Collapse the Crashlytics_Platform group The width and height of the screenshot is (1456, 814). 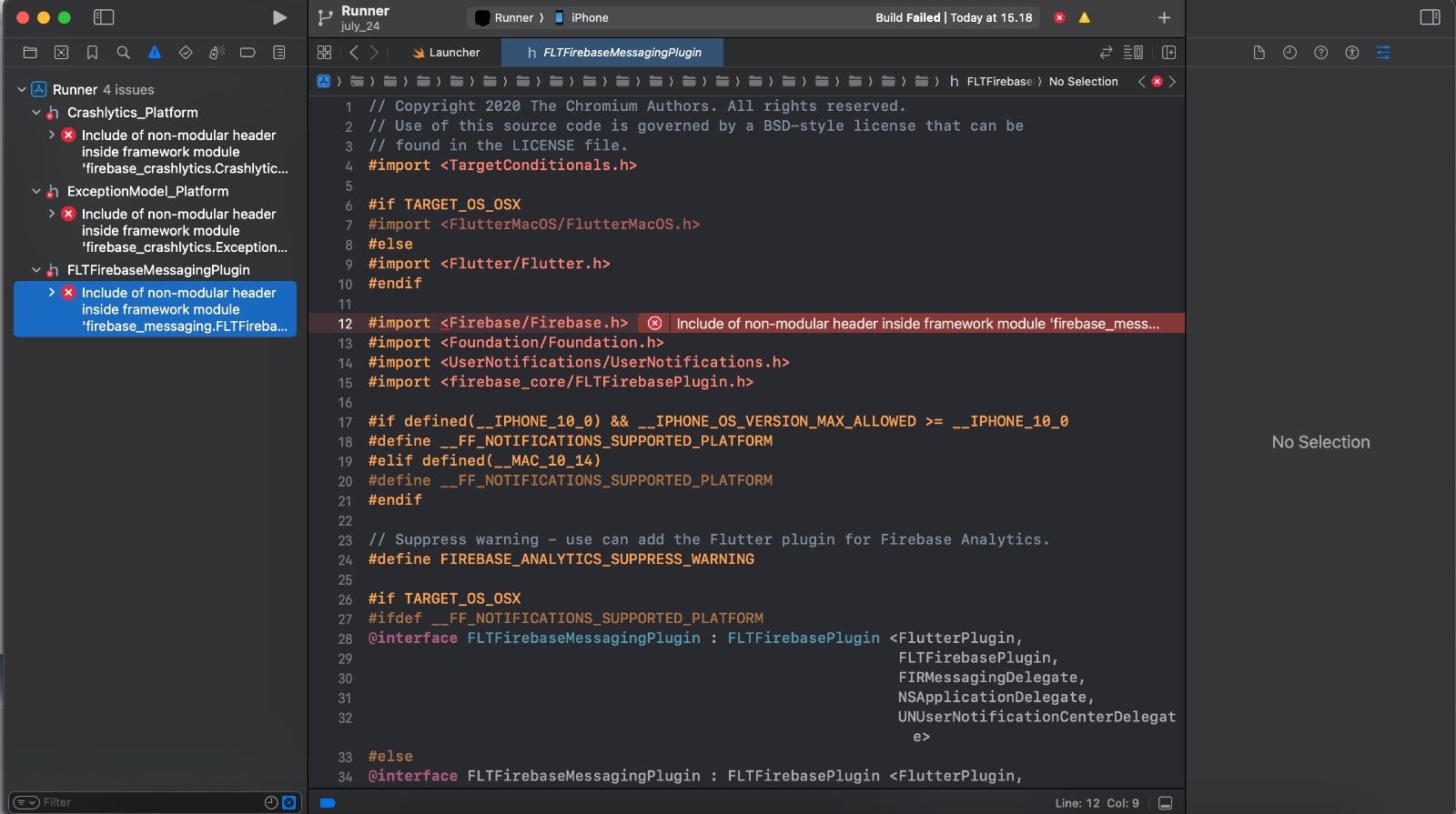point(36,113)
